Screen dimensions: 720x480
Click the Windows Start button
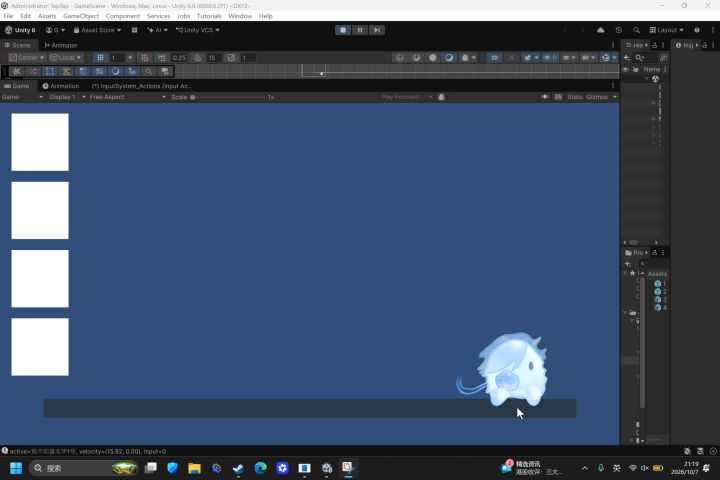point(16,468)
